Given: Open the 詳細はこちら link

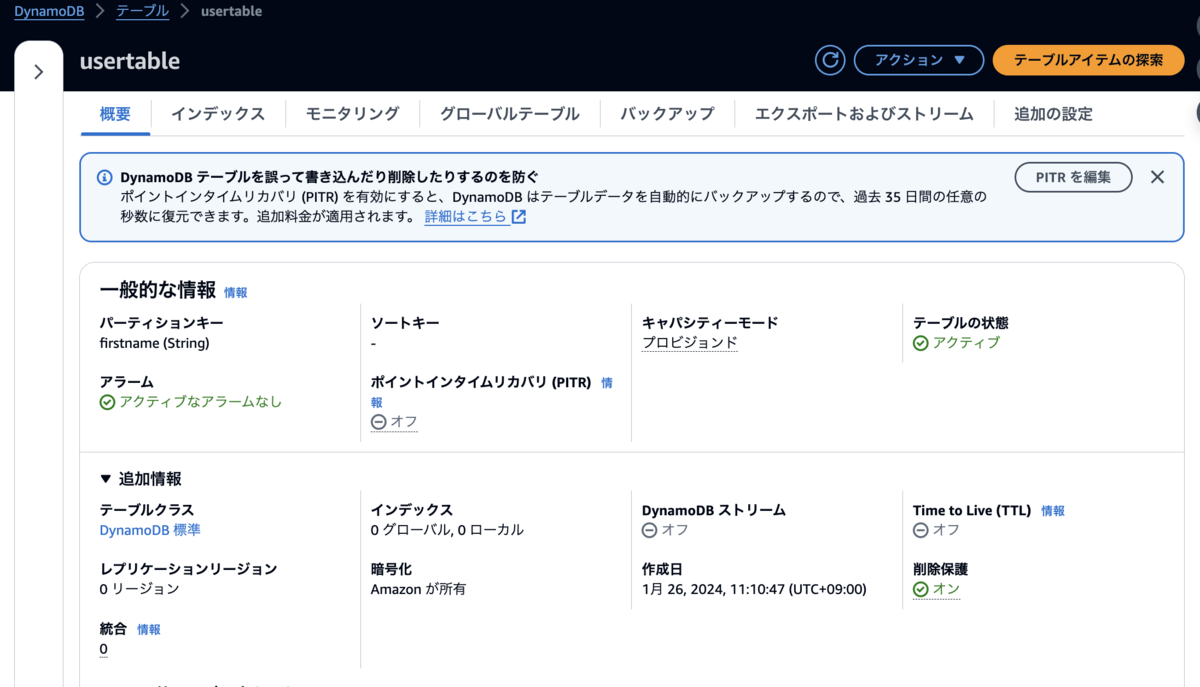Looking at the screenshot, I should click(466, 217).
